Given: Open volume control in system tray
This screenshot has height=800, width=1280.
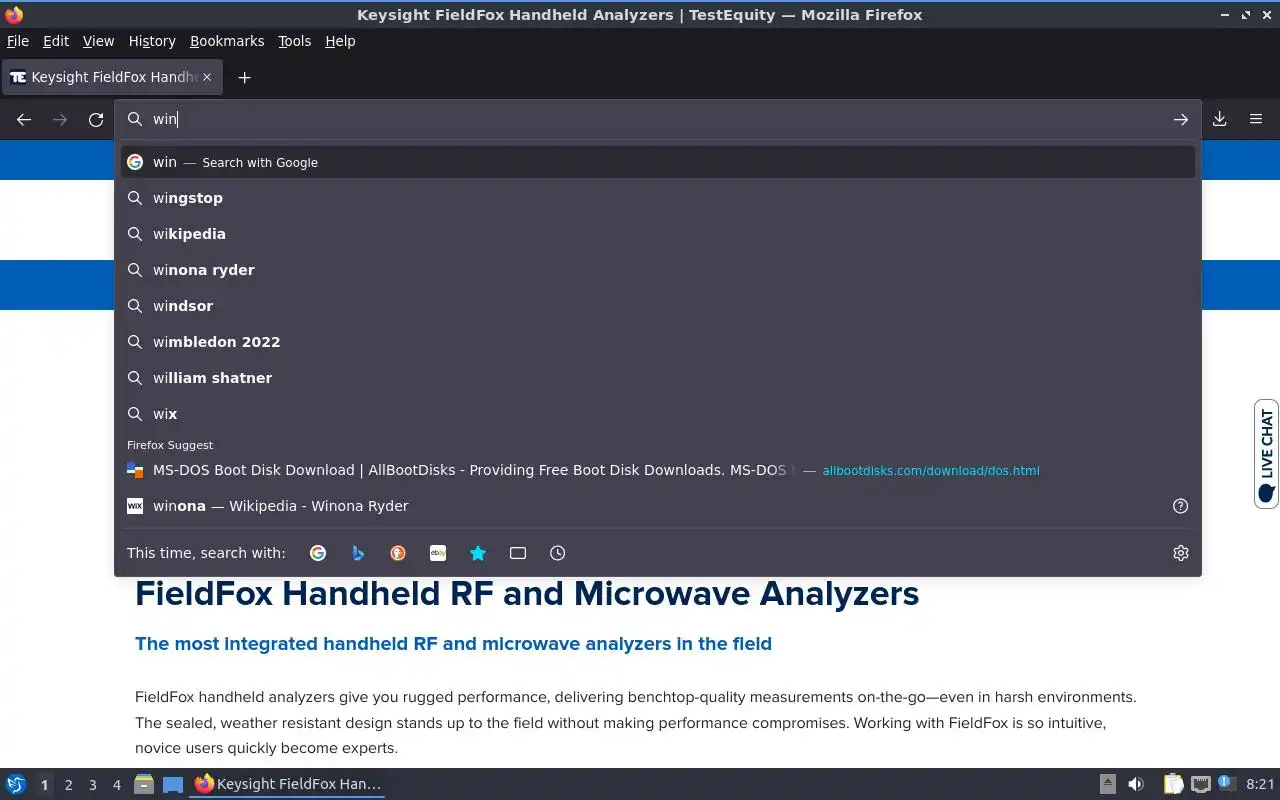Looking at the screenshot, I should (1136, 784).
